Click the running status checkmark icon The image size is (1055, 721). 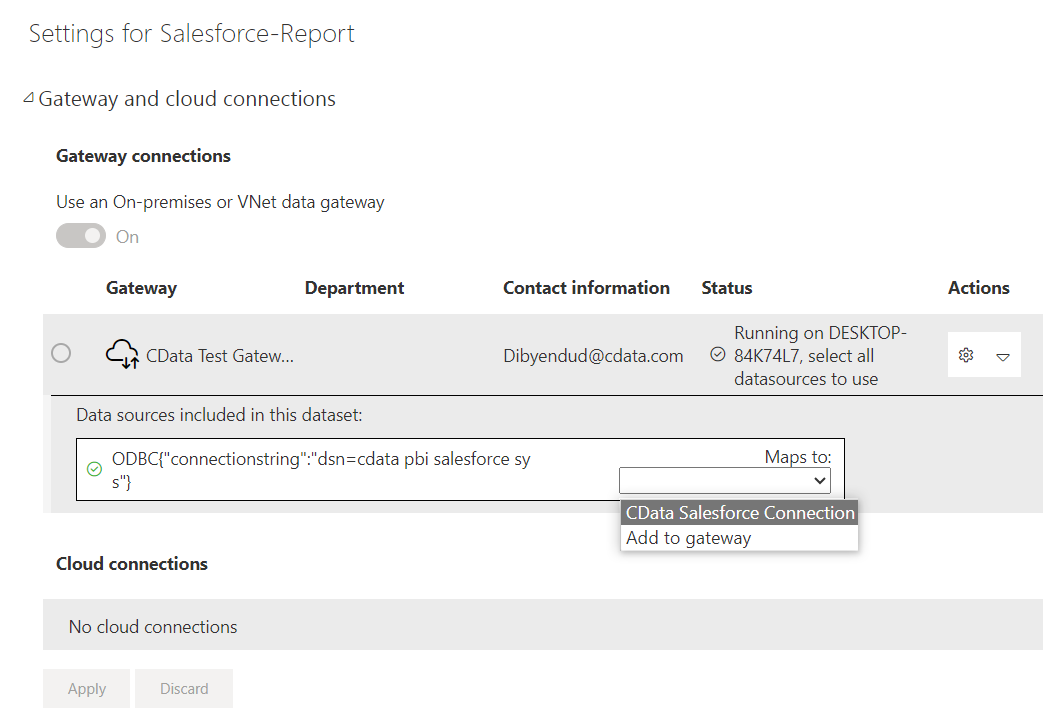click(717, 354)
